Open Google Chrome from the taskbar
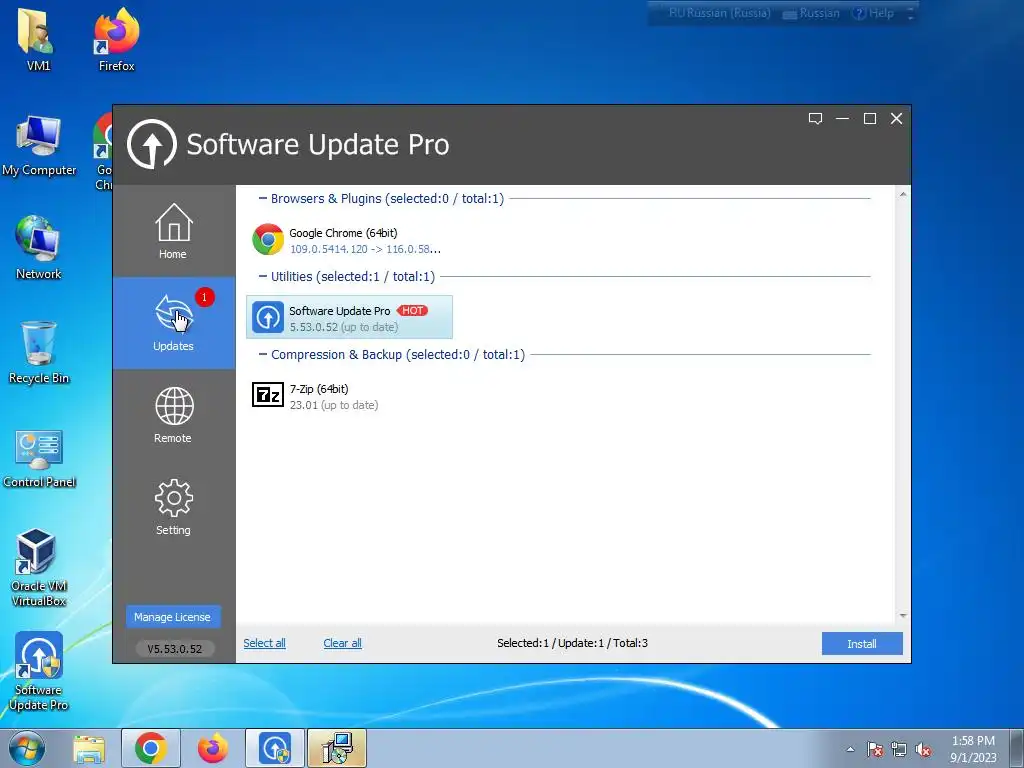Image resolution: width=1024 pixels, height=768 pixels. click(151, 748)
